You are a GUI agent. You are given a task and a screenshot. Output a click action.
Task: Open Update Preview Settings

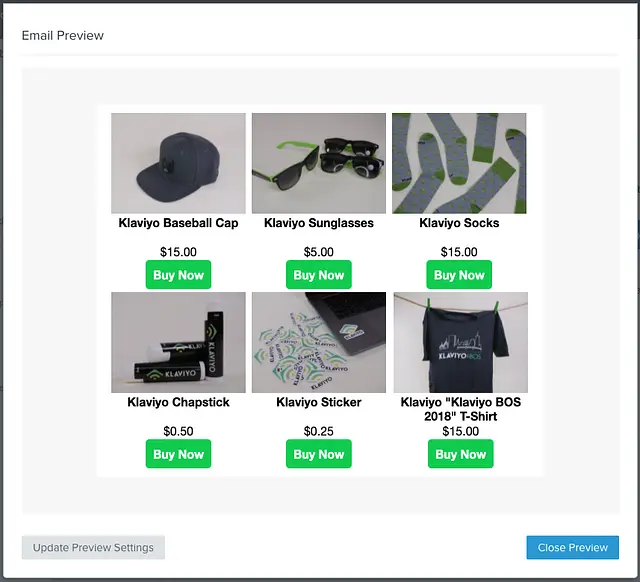(x=93, y=548)
